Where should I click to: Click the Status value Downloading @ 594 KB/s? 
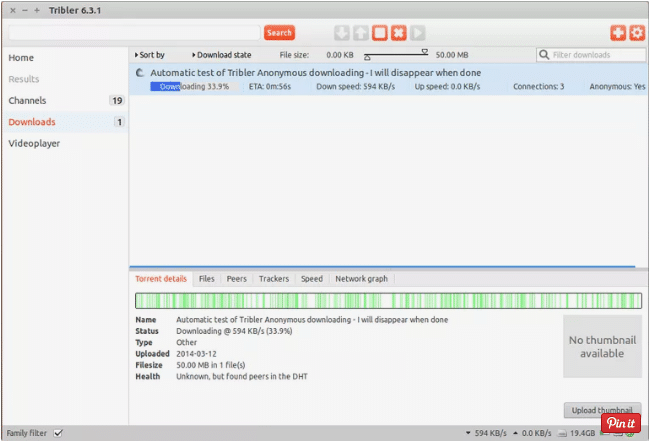pyautogui.click(x=234, y=331)
